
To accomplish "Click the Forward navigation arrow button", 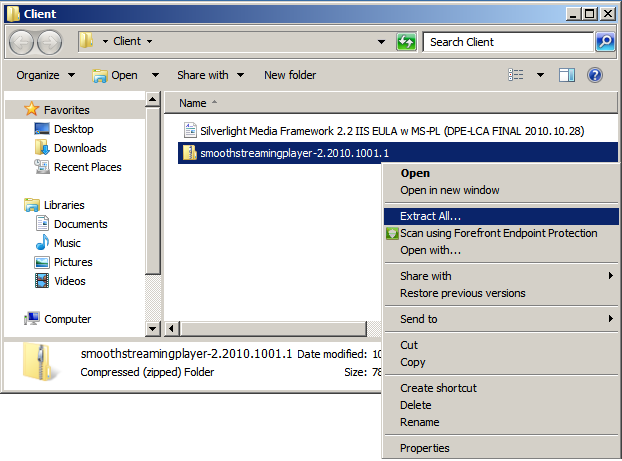I will (x=50, y=42).
